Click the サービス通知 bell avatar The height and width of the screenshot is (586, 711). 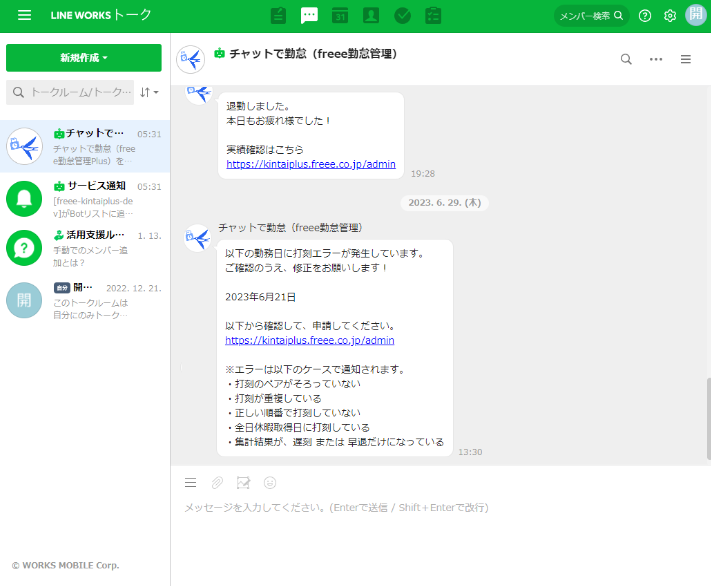click(x=24, y=199)
